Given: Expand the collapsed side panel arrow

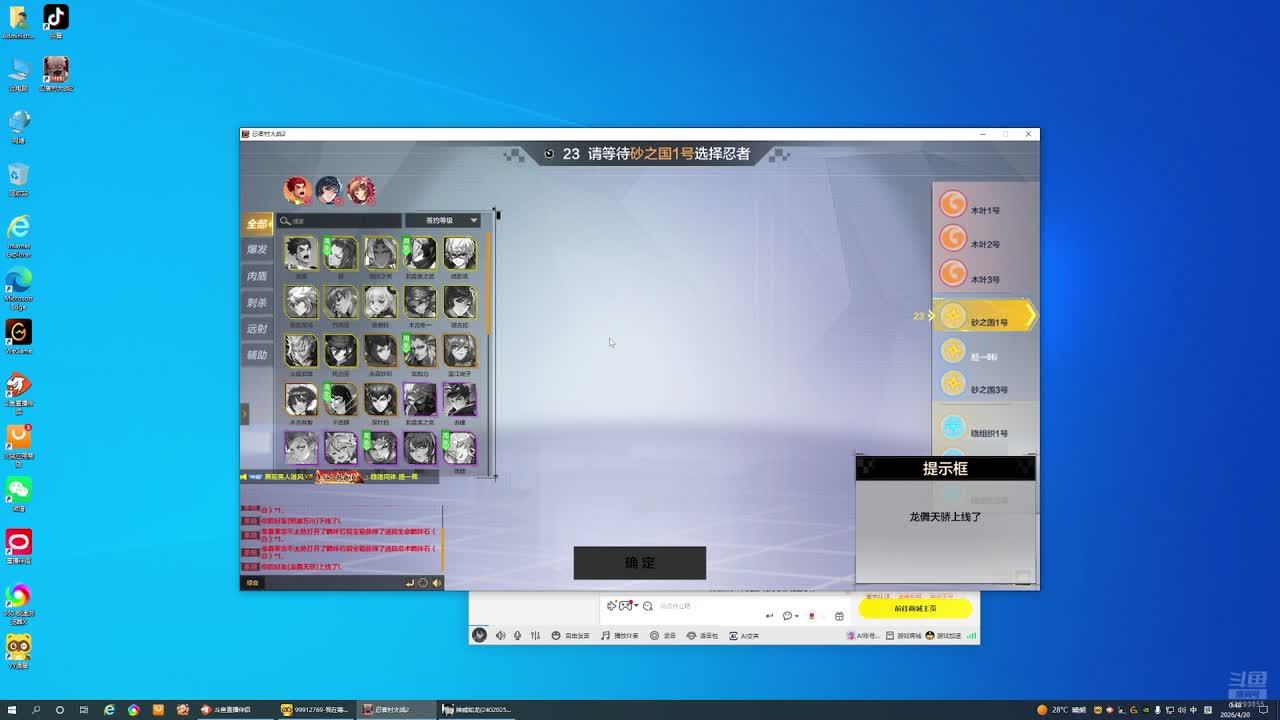Looking at the screenshot, I should [244, 413].
